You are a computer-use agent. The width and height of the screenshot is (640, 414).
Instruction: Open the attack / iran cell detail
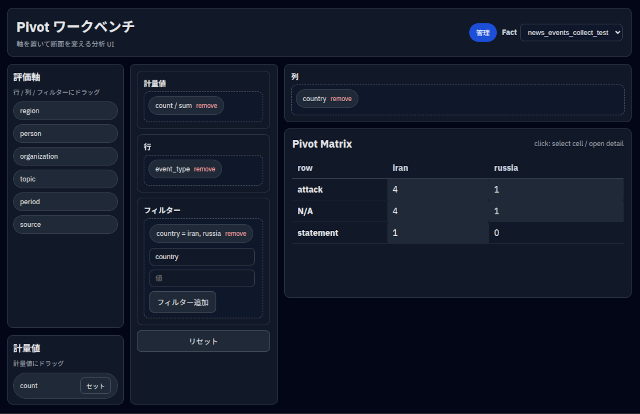pyautogui.click(x=437, y=189)
